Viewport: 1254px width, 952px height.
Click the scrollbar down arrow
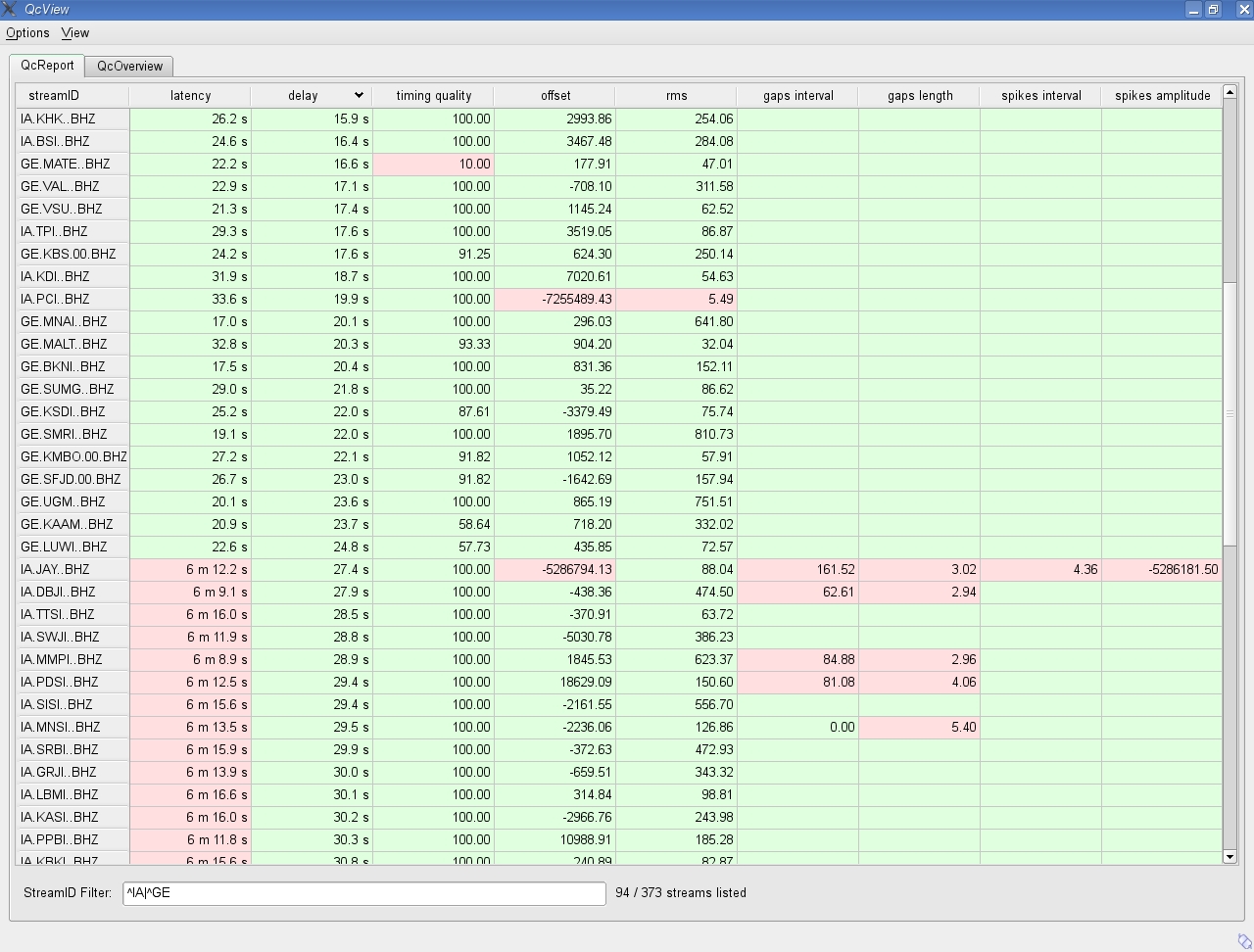click(x=1230, y=855)
